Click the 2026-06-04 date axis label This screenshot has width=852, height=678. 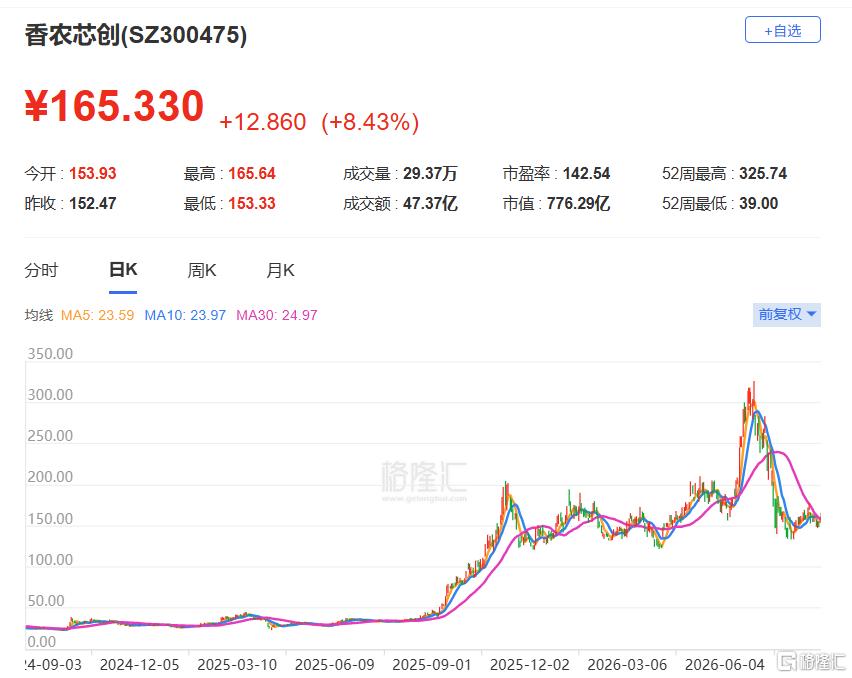[725, 664]
